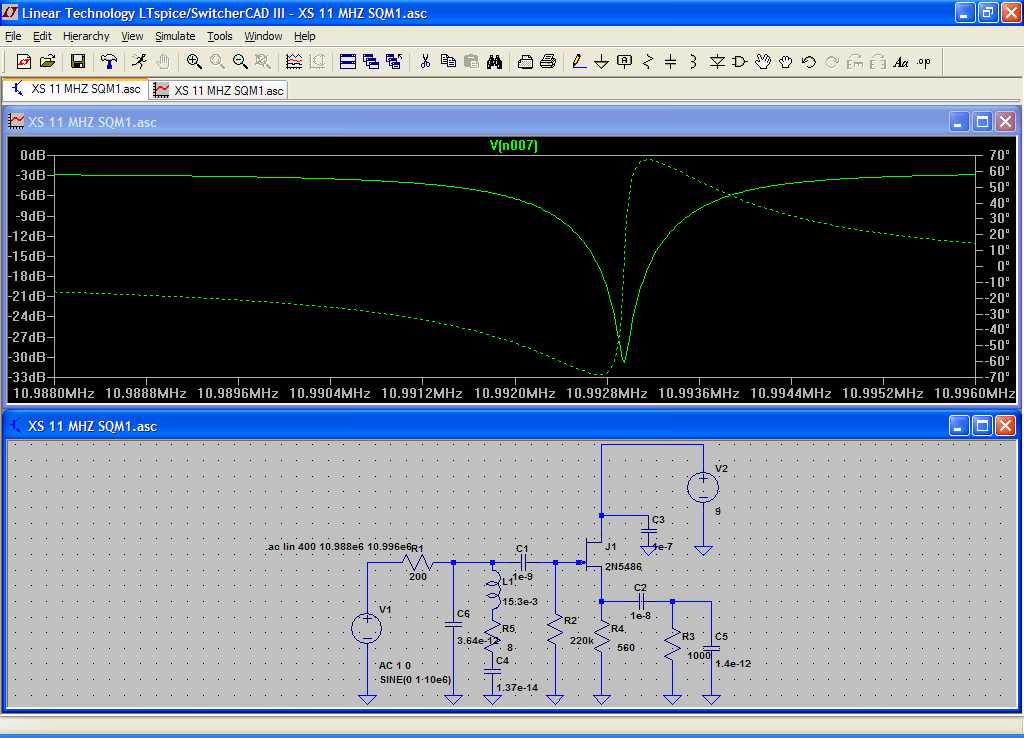
Task: Click the L1 inductor symbol in the schematic
Action: [x=492, y=590]
